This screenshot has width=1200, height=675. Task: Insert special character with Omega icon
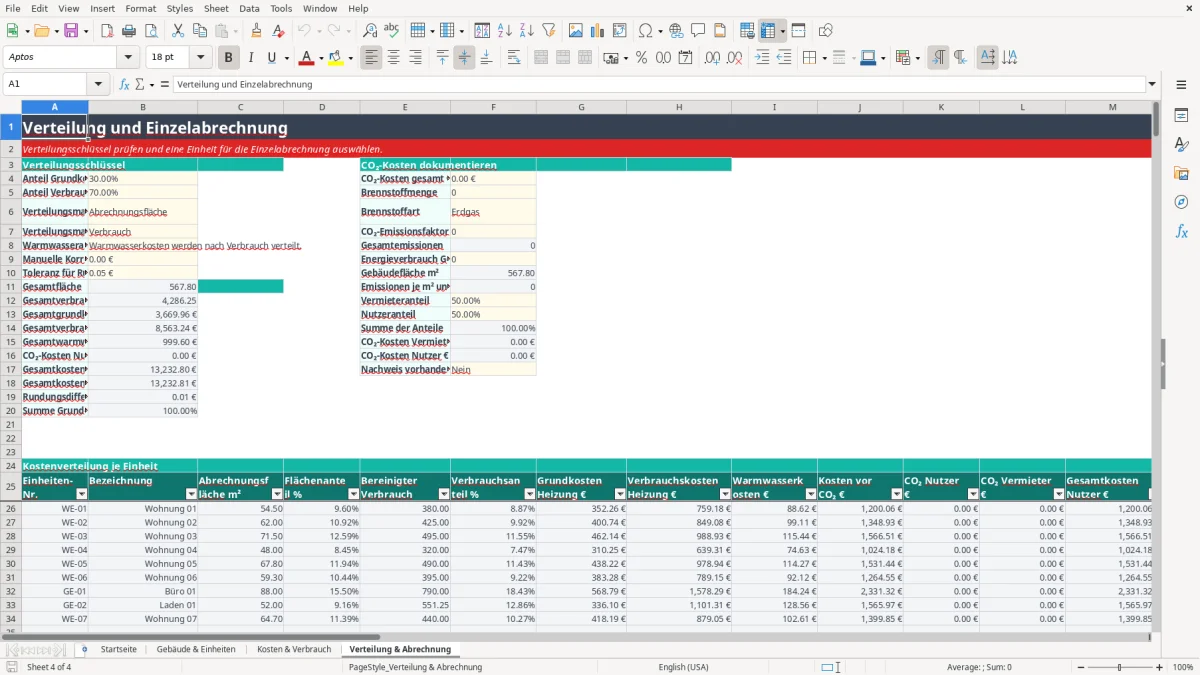point(645,31)
